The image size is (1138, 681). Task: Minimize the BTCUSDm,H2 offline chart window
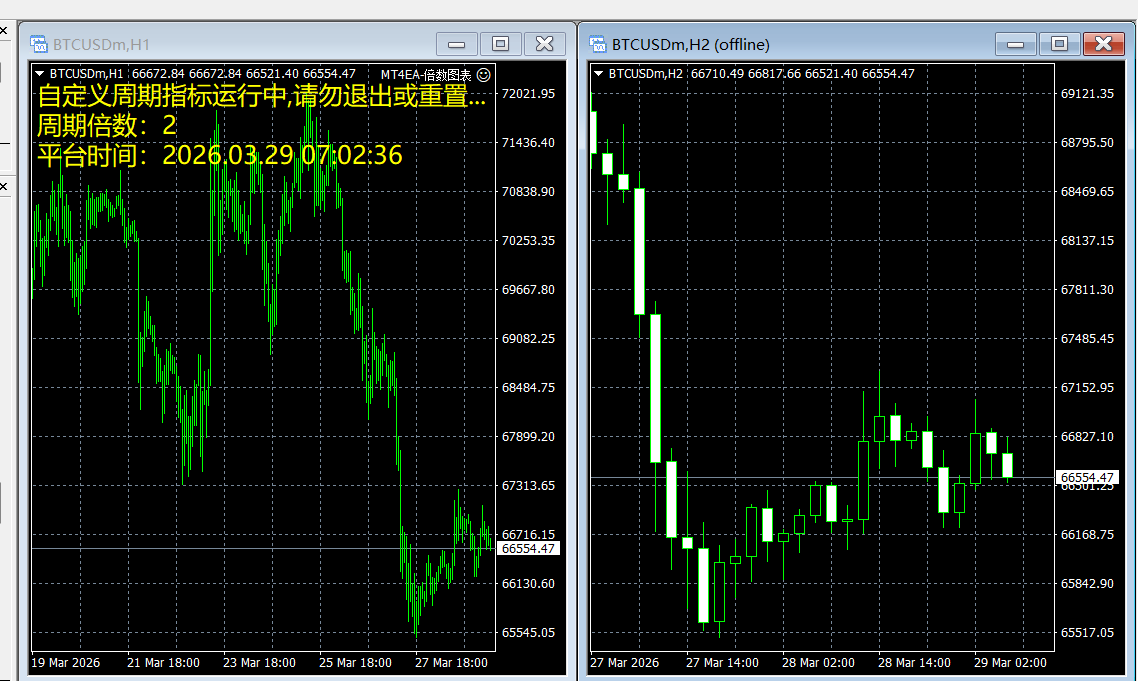[x=1016, y=44]
